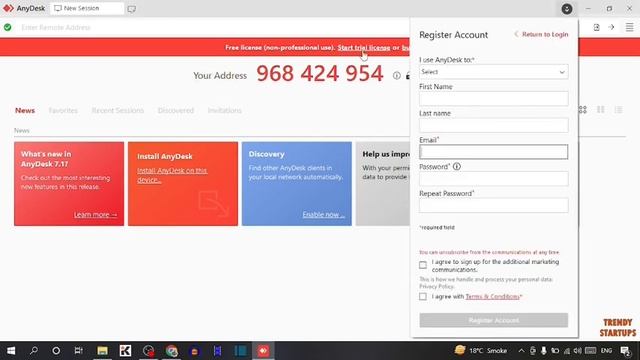The height and width of the screenshot is (360, 640).
Task: Click Return to Login link
Action: pos(541,34)
